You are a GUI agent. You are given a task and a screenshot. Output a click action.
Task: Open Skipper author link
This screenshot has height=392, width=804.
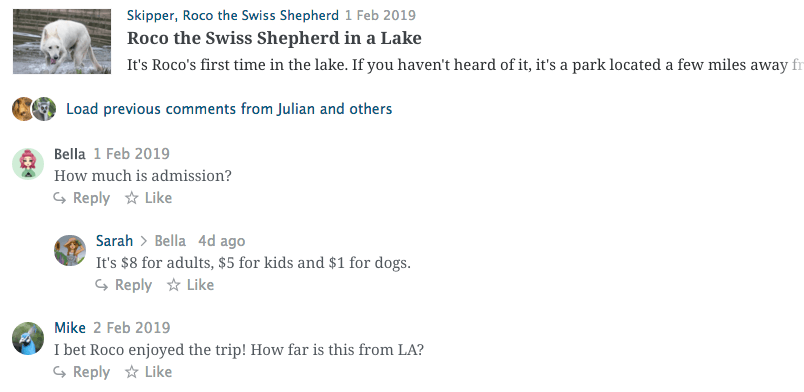[151, 15]
